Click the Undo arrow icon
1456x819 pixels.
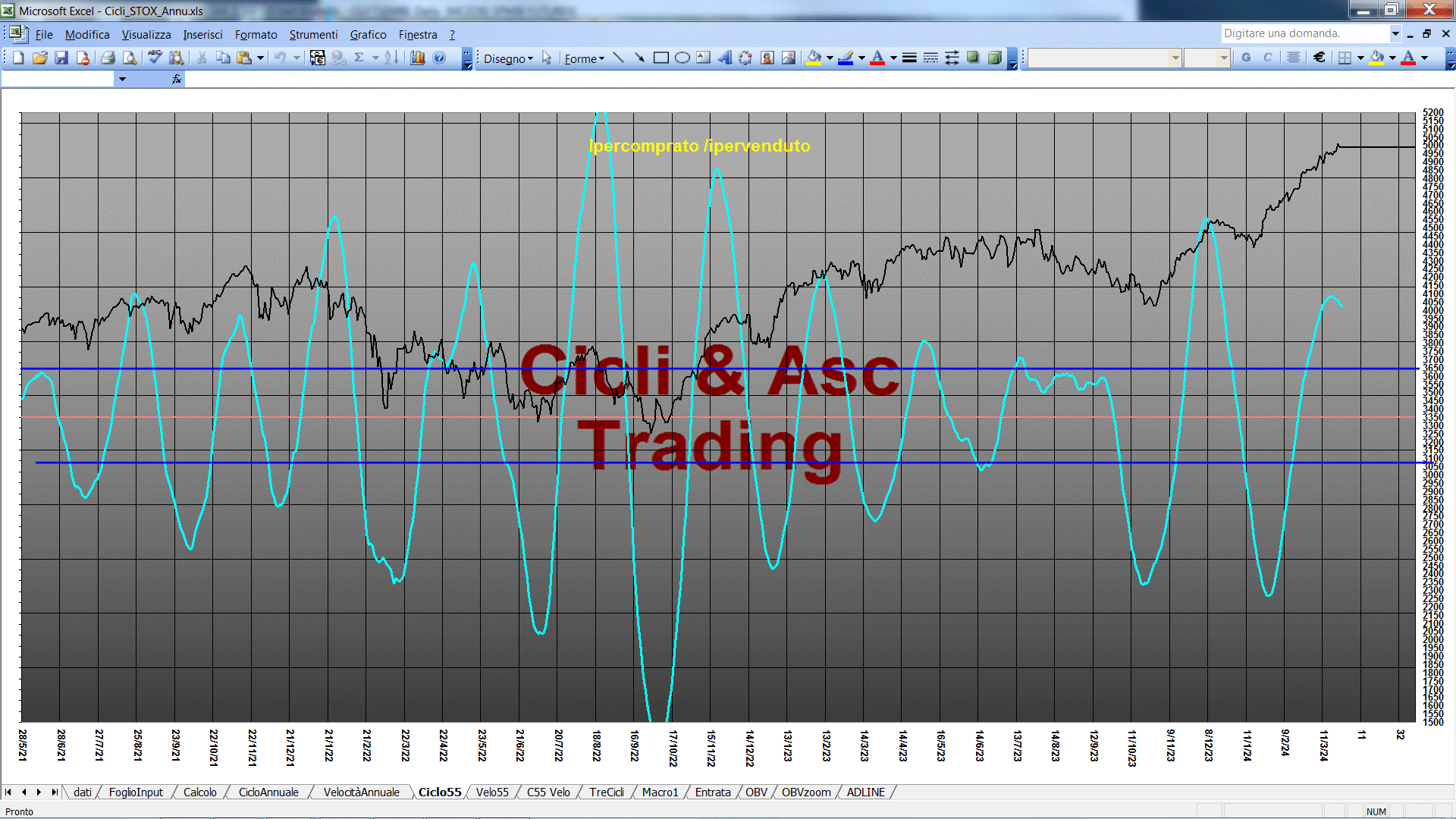coord(280,58)
